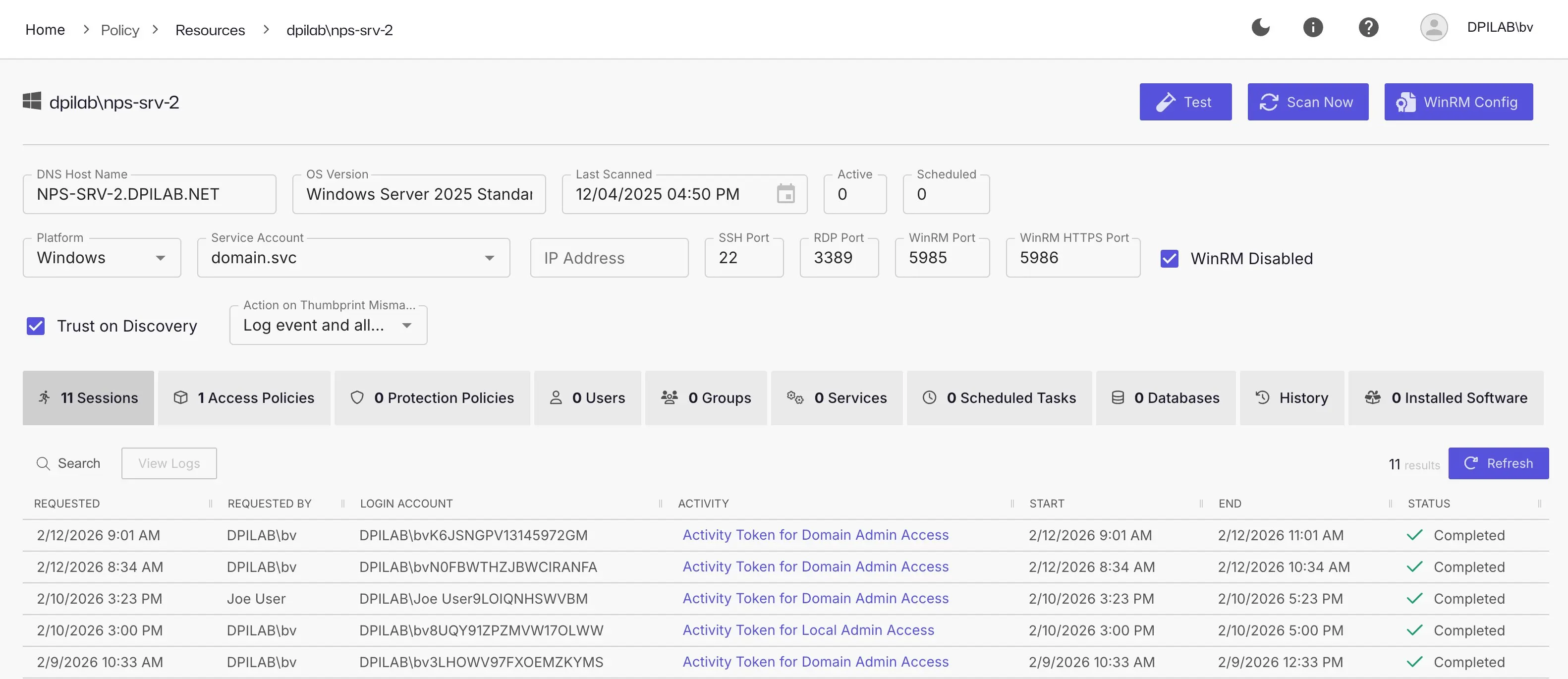Click the search magnifier icon
Image resolution: width=1568 pixels, height=679 pixels.
[x=43, y=463]
